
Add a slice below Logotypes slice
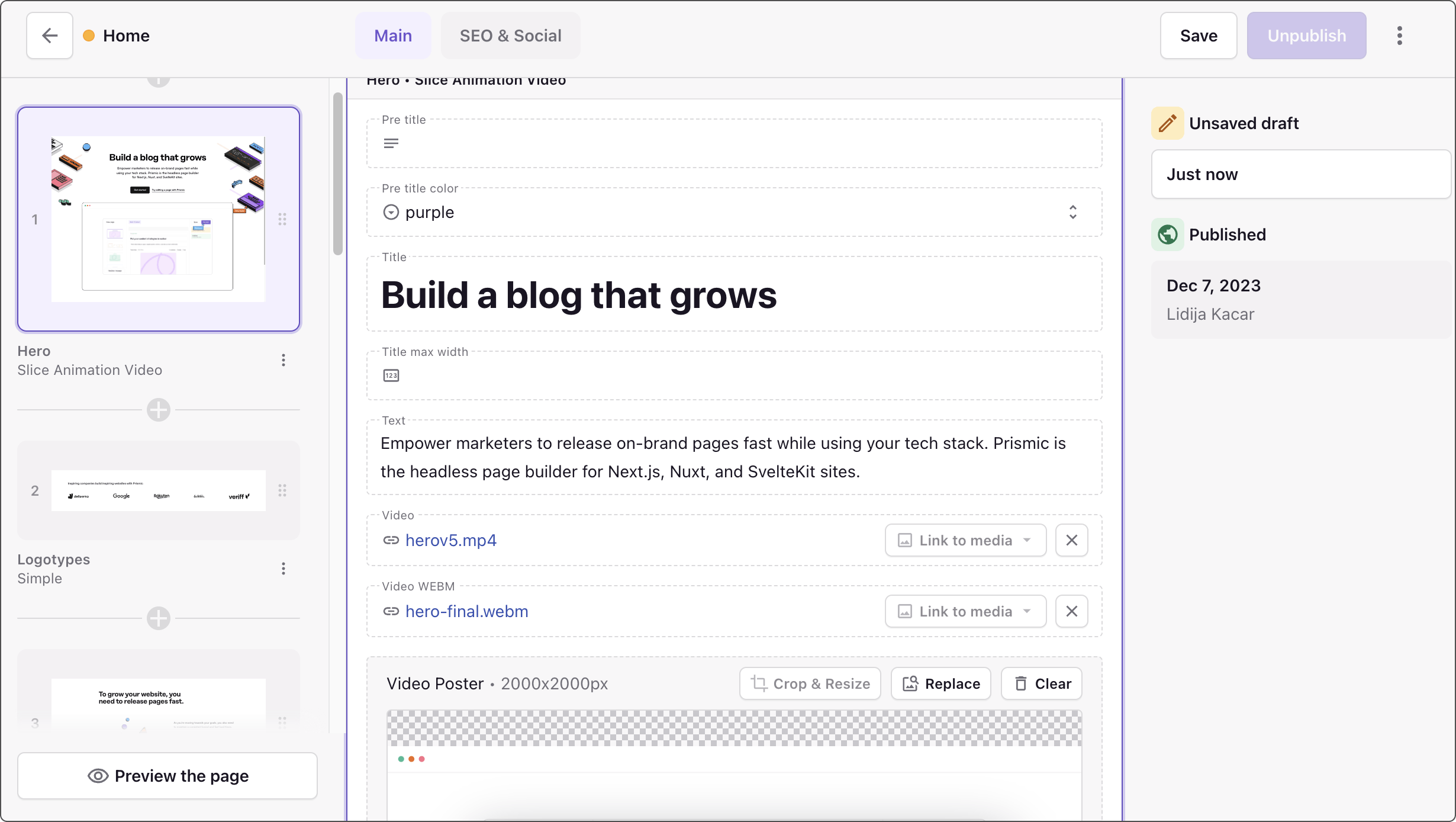pos(159,618)
